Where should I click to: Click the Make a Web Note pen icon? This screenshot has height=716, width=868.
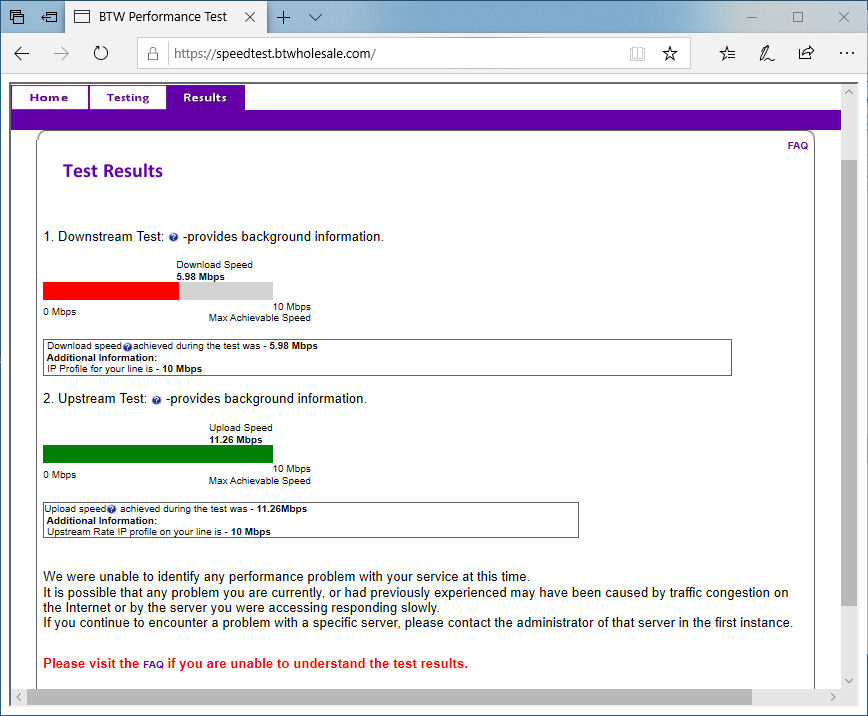(766, 53)
